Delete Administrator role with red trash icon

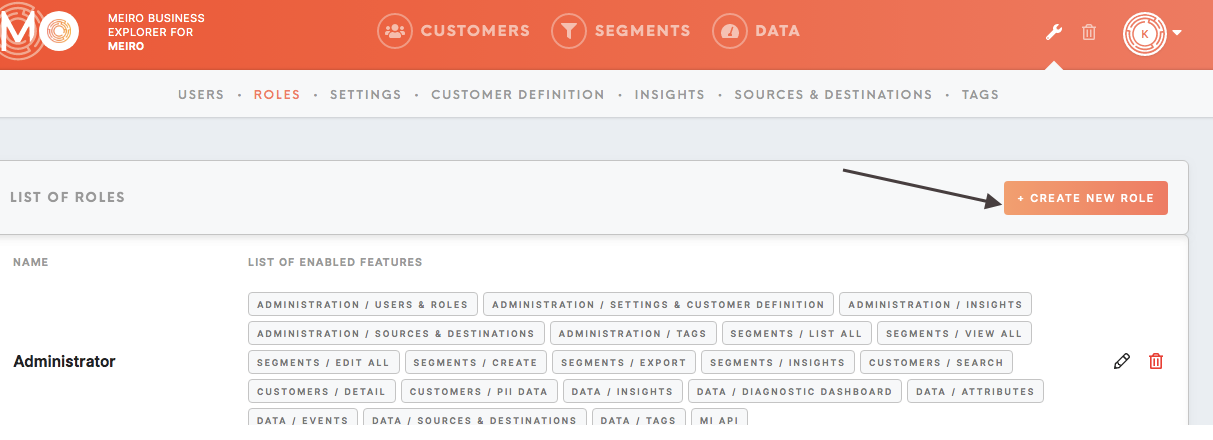click(1156, 361)
